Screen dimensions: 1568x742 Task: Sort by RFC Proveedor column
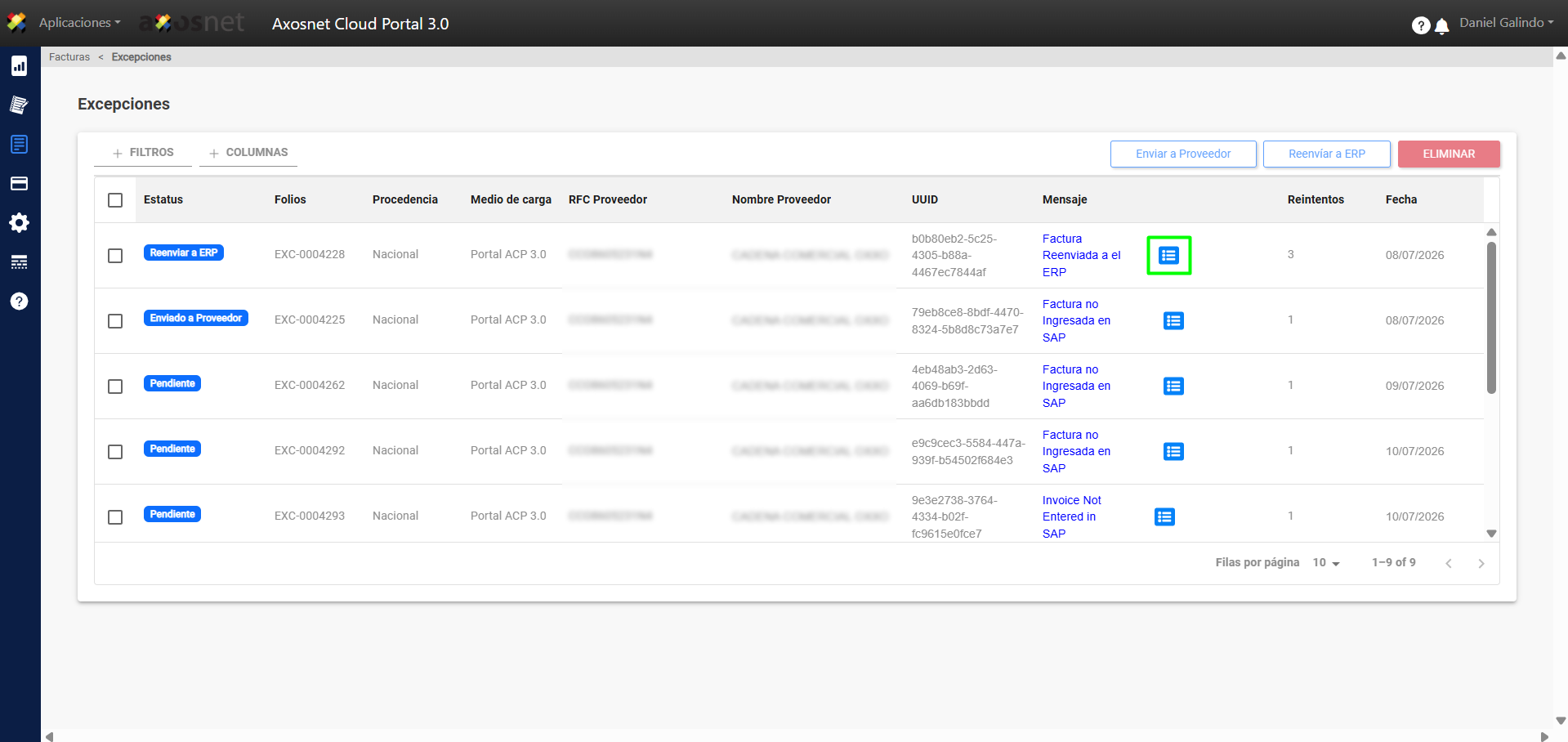[x=608, y=199]
